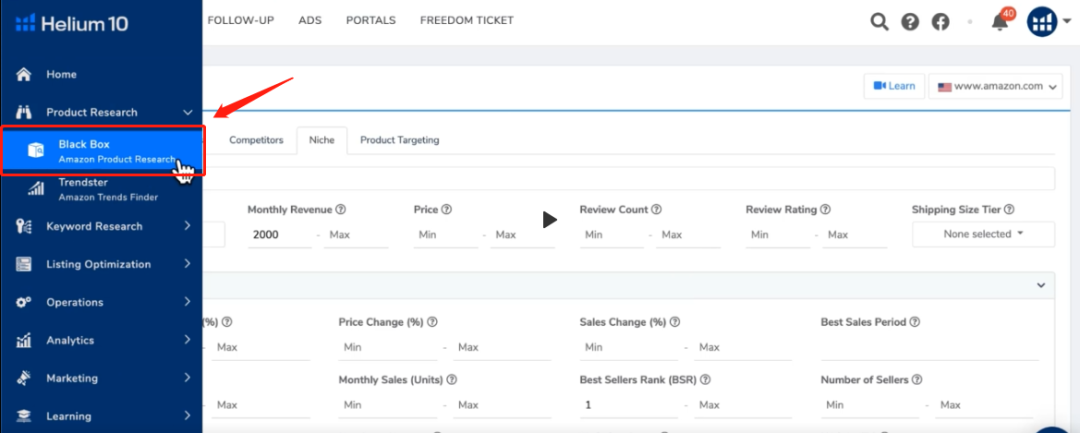Switch to Product Targeting tab
1080x433 pixels.
pos(399,141)
